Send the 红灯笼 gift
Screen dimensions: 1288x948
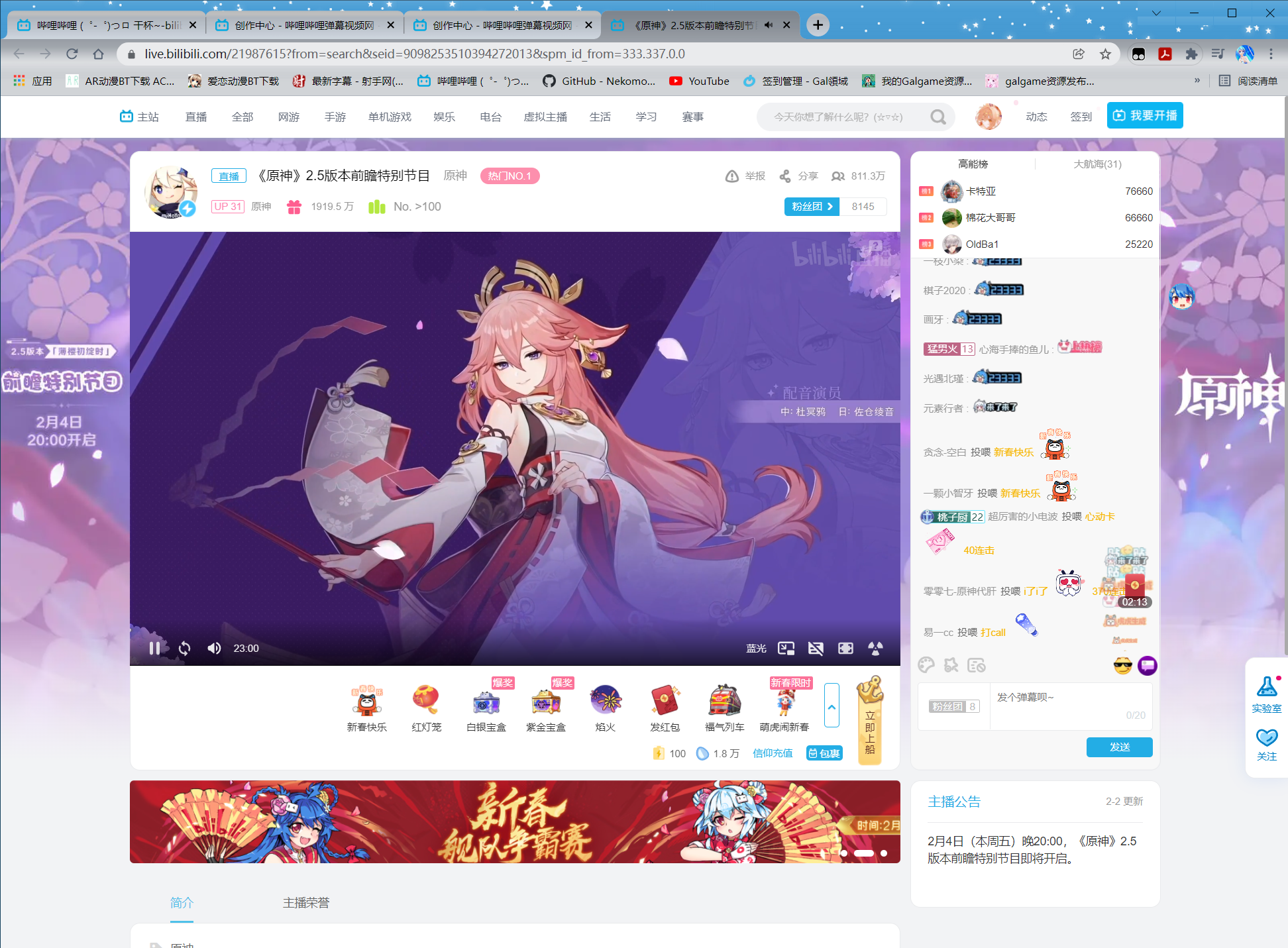426,708
